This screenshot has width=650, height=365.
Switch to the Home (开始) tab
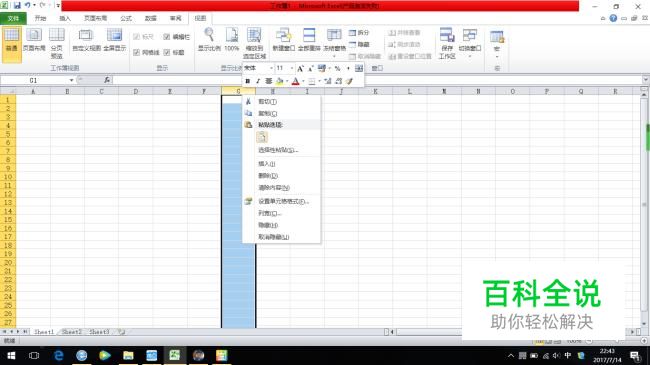(x=40, y=18)
